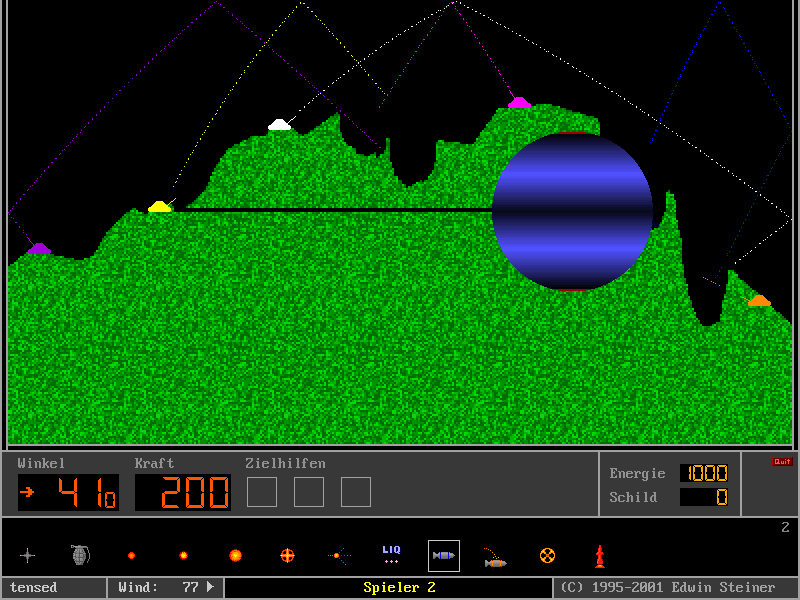The height and width of the screenshot is (600, 800).
Task: Pick the red rocket weapon icon
Action: pyautogui.click(x=600, y=555)
